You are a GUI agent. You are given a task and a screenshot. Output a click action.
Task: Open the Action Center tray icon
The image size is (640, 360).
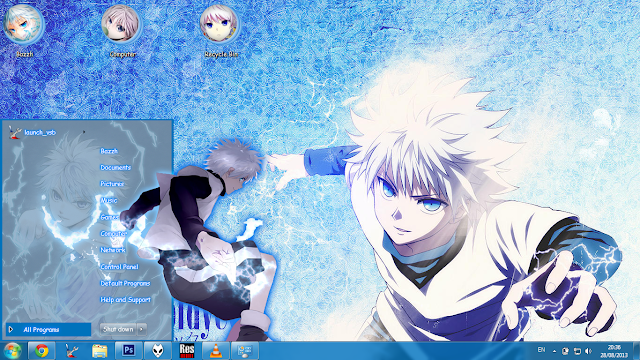[565, 351]
